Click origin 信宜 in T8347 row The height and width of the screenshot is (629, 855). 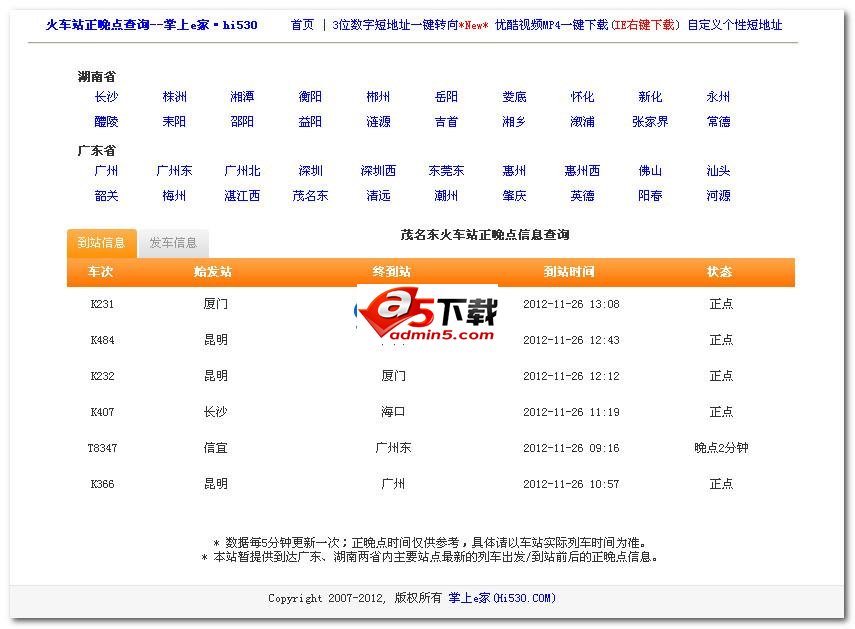pos(215,448)
